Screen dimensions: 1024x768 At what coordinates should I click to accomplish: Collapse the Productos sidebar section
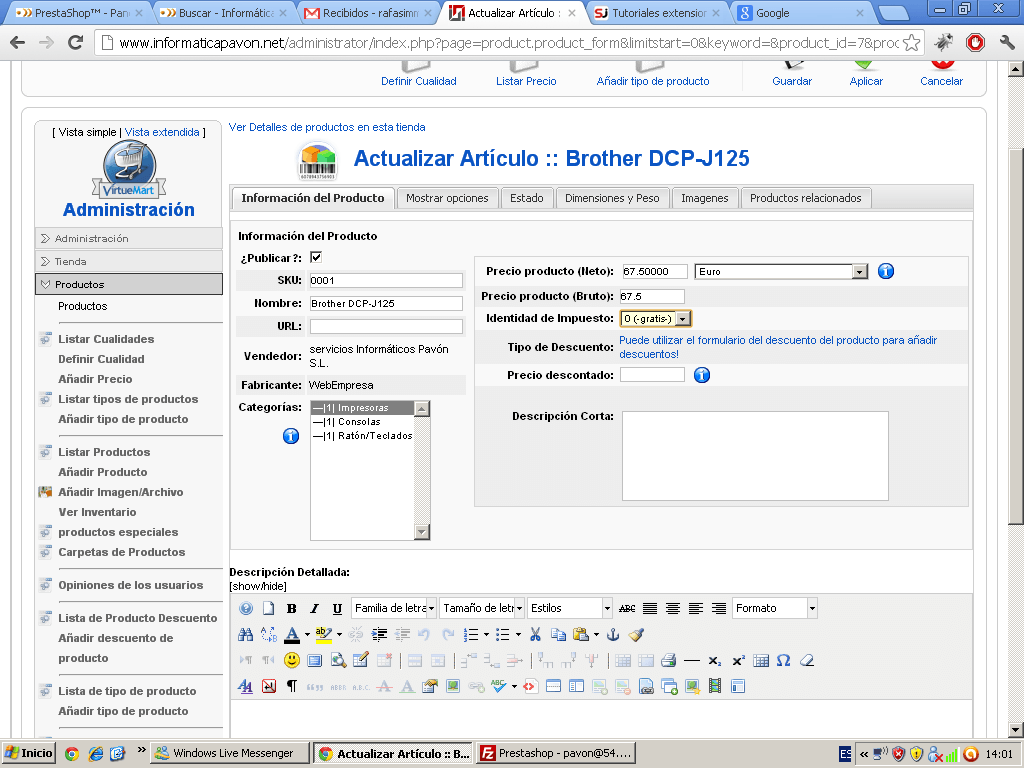point(129,284)
